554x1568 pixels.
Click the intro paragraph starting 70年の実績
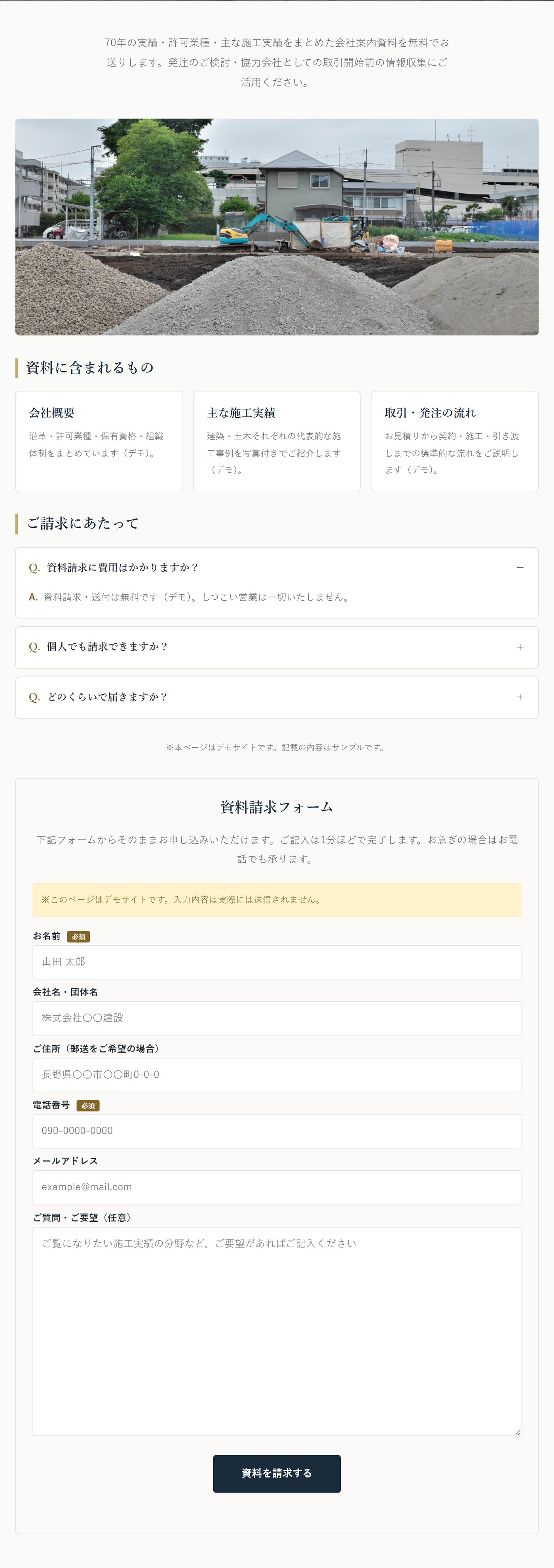point(277,62)
